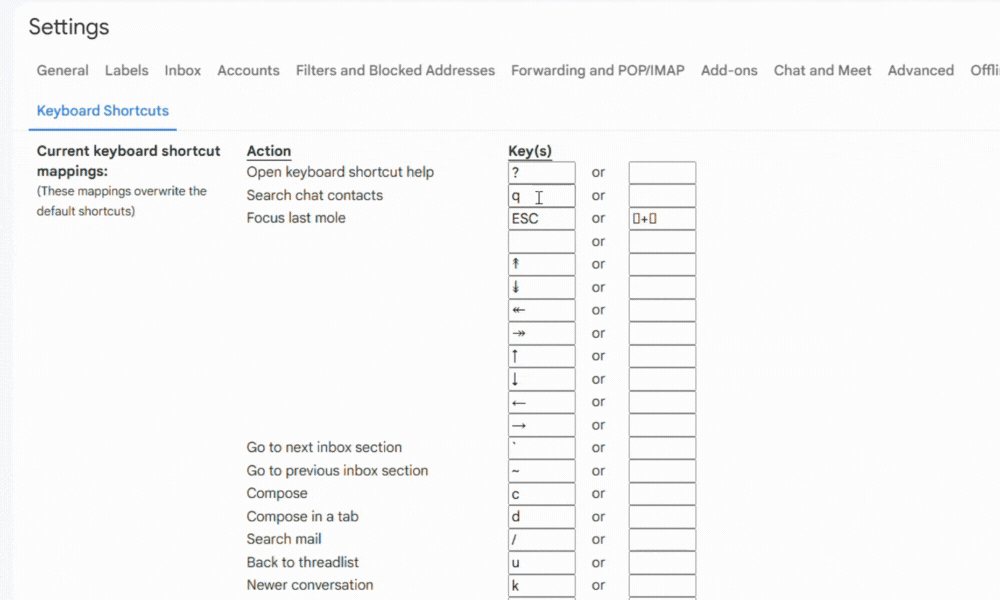Click the backtick key field for next inbox section

pyautogui.click(x=541, y=448)
